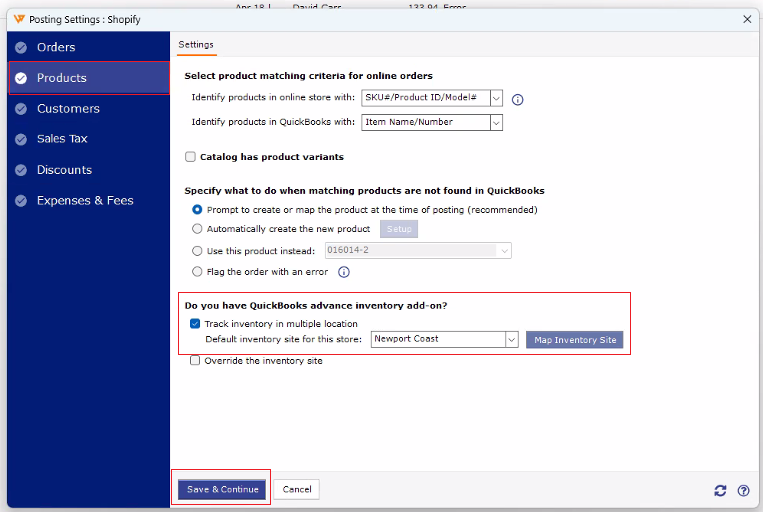
Task: Click the Expenses & Fees checkmark icon
Action: tap(21, 201)
